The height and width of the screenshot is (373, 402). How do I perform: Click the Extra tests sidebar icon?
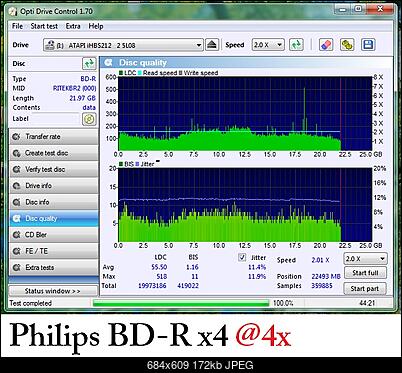click(16, 267)
